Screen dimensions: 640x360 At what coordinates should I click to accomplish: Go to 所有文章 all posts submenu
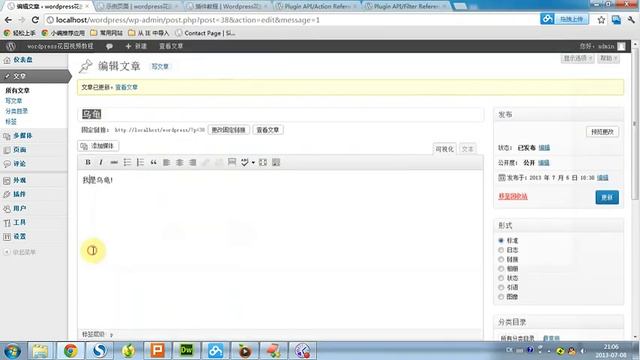(18, 91)
